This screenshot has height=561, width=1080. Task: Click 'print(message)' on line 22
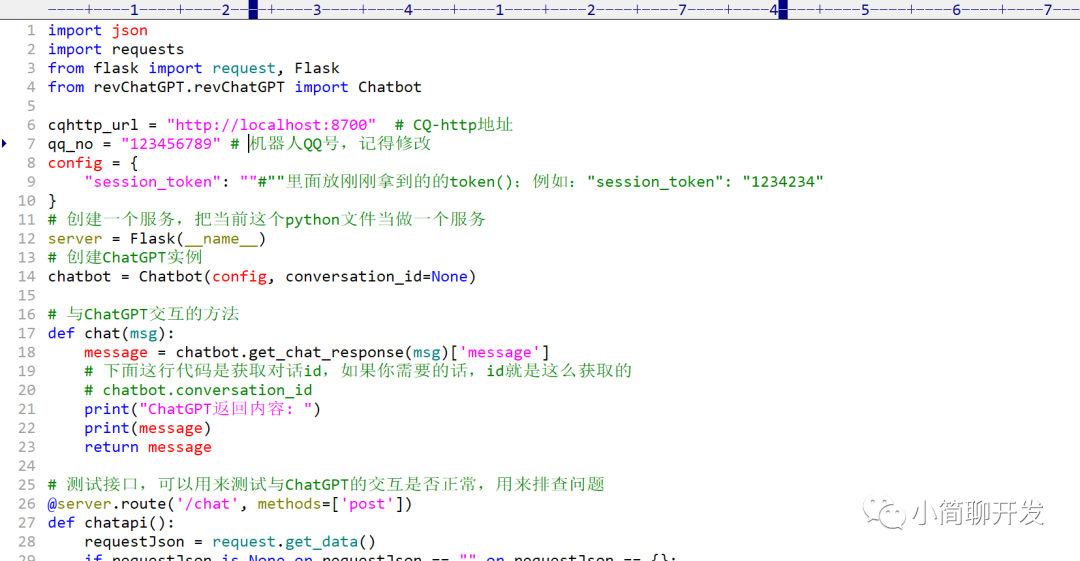coord(148,429)
